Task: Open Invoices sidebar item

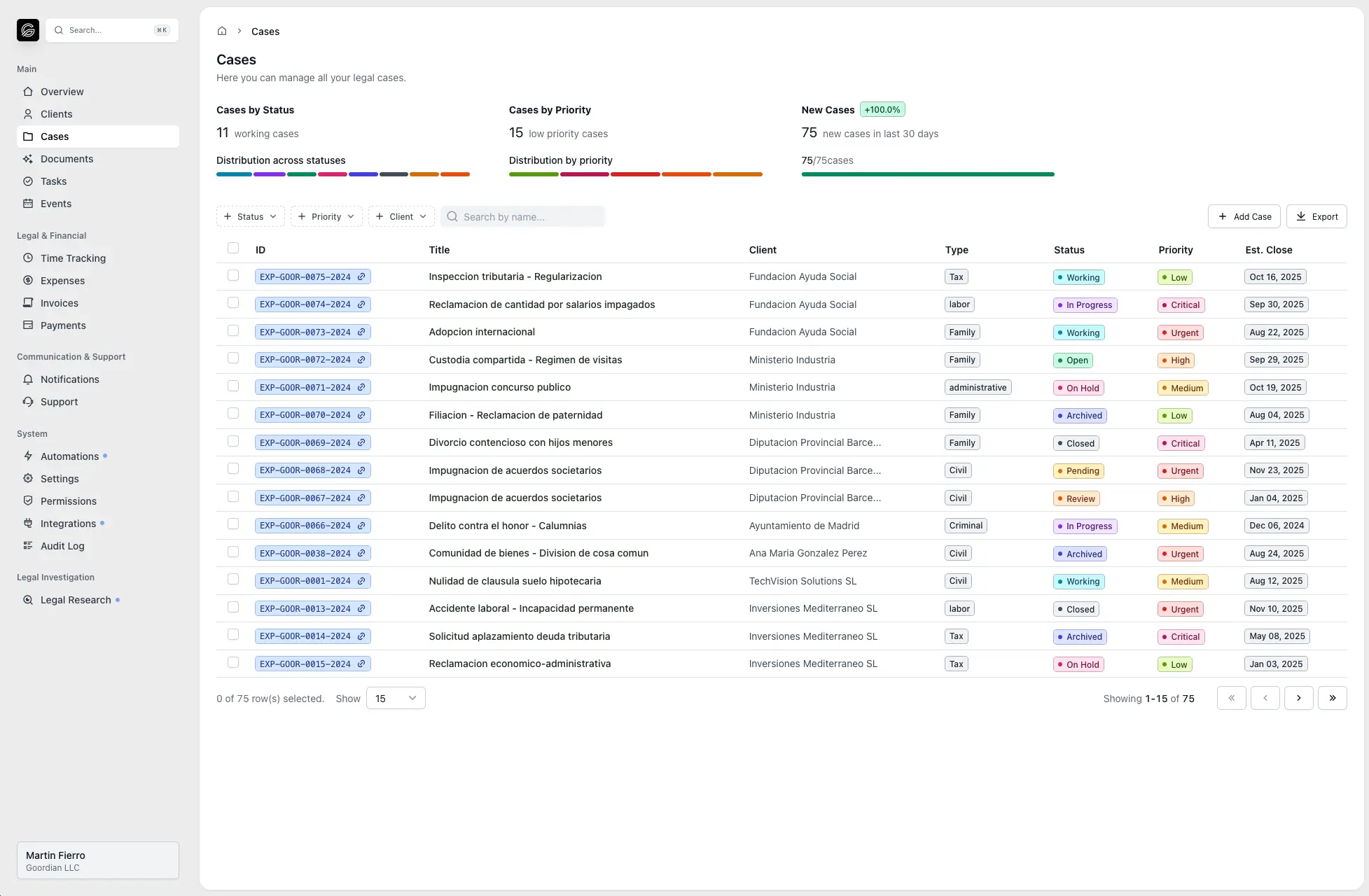Action: (60, 303)
